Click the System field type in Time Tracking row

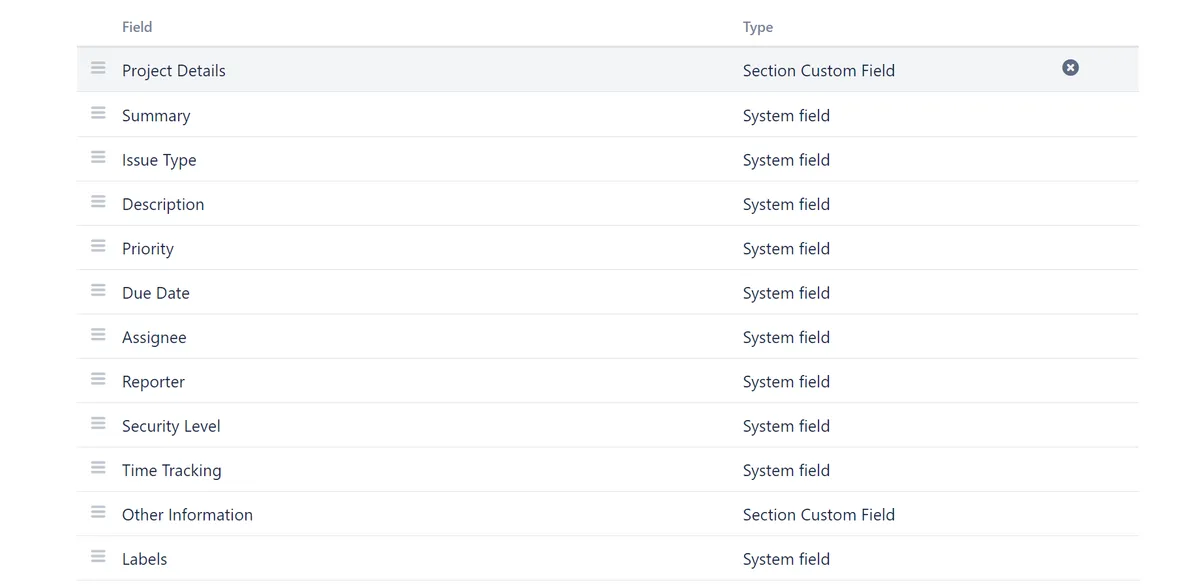click(786, 471)
